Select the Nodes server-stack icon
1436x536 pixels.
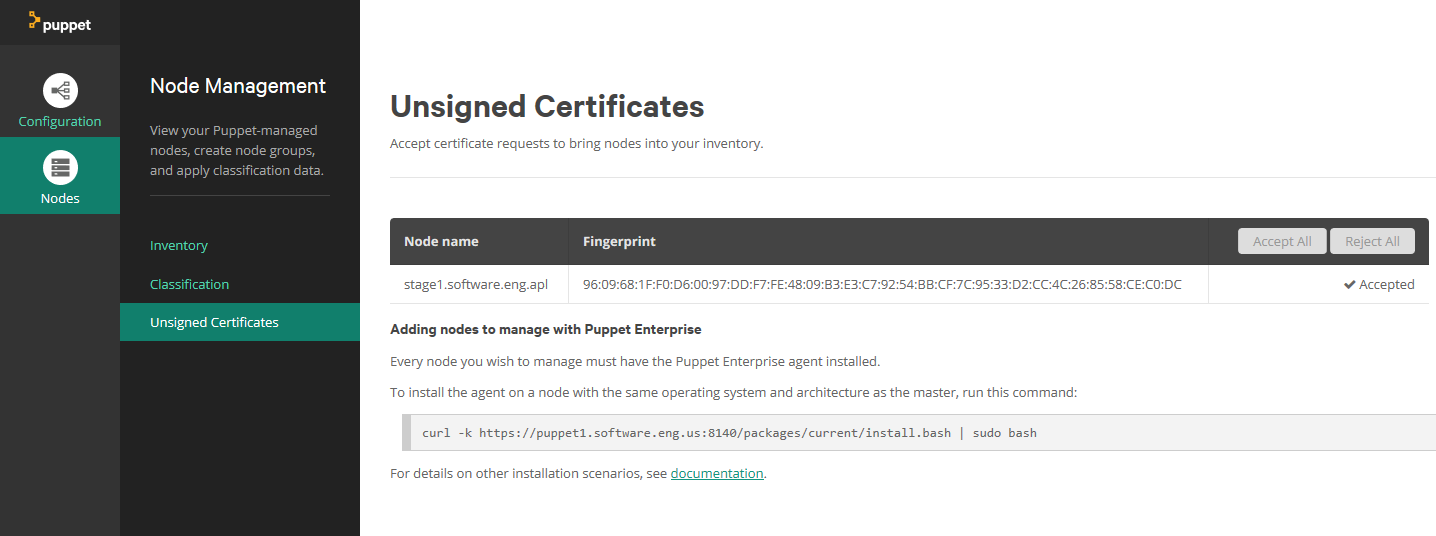click(x=60, y=167)
